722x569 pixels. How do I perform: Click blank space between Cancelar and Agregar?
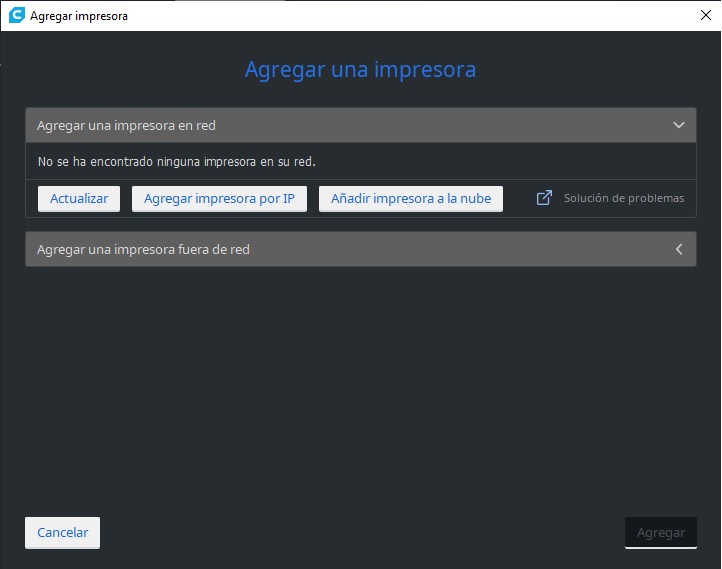pyautogui.click(x=360, y=532)
